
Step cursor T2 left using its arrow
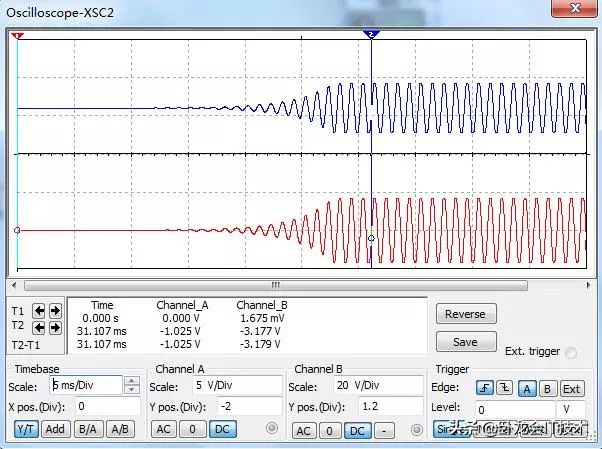[39, 328]
